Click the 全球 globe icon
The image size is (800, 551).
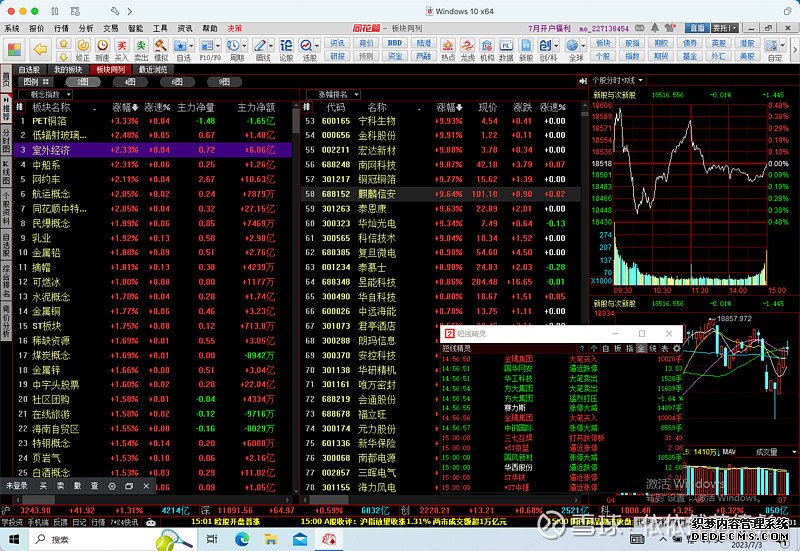click(x=572, y=49)
